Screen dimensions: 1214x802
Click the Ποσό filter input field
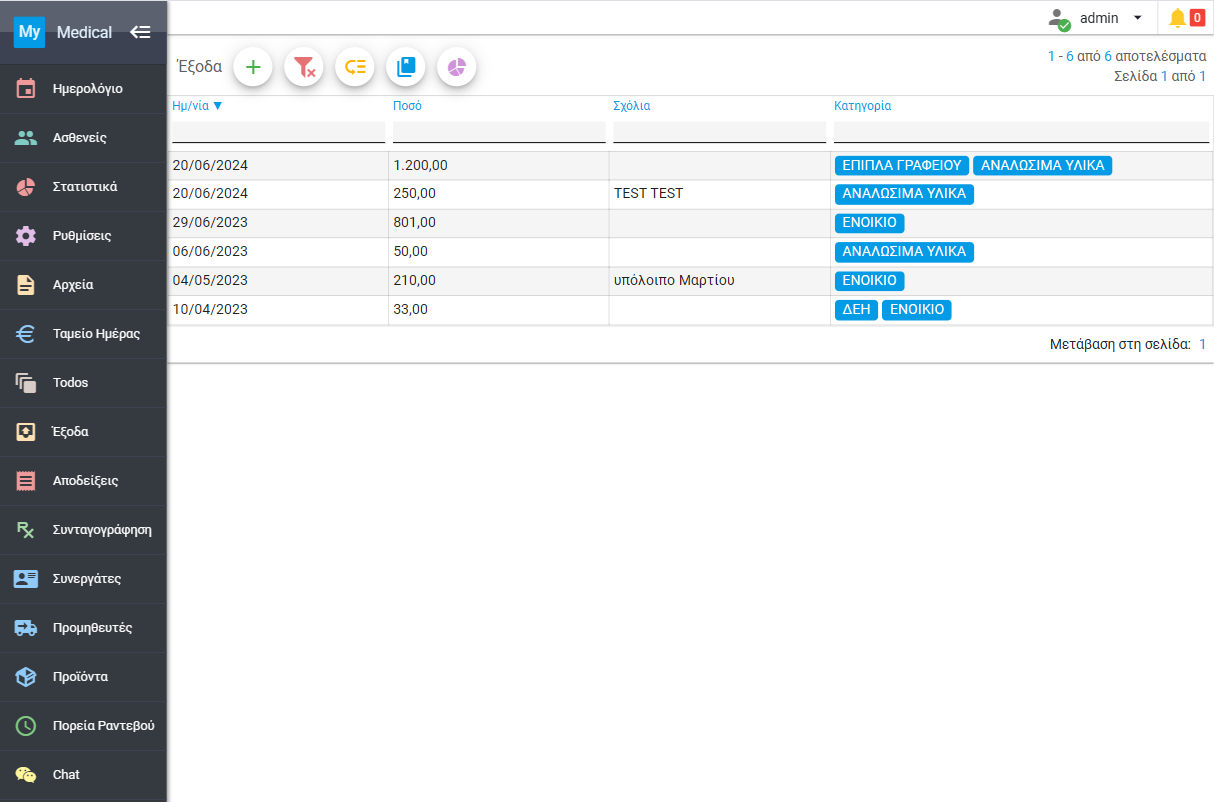[x=499, y=132]
